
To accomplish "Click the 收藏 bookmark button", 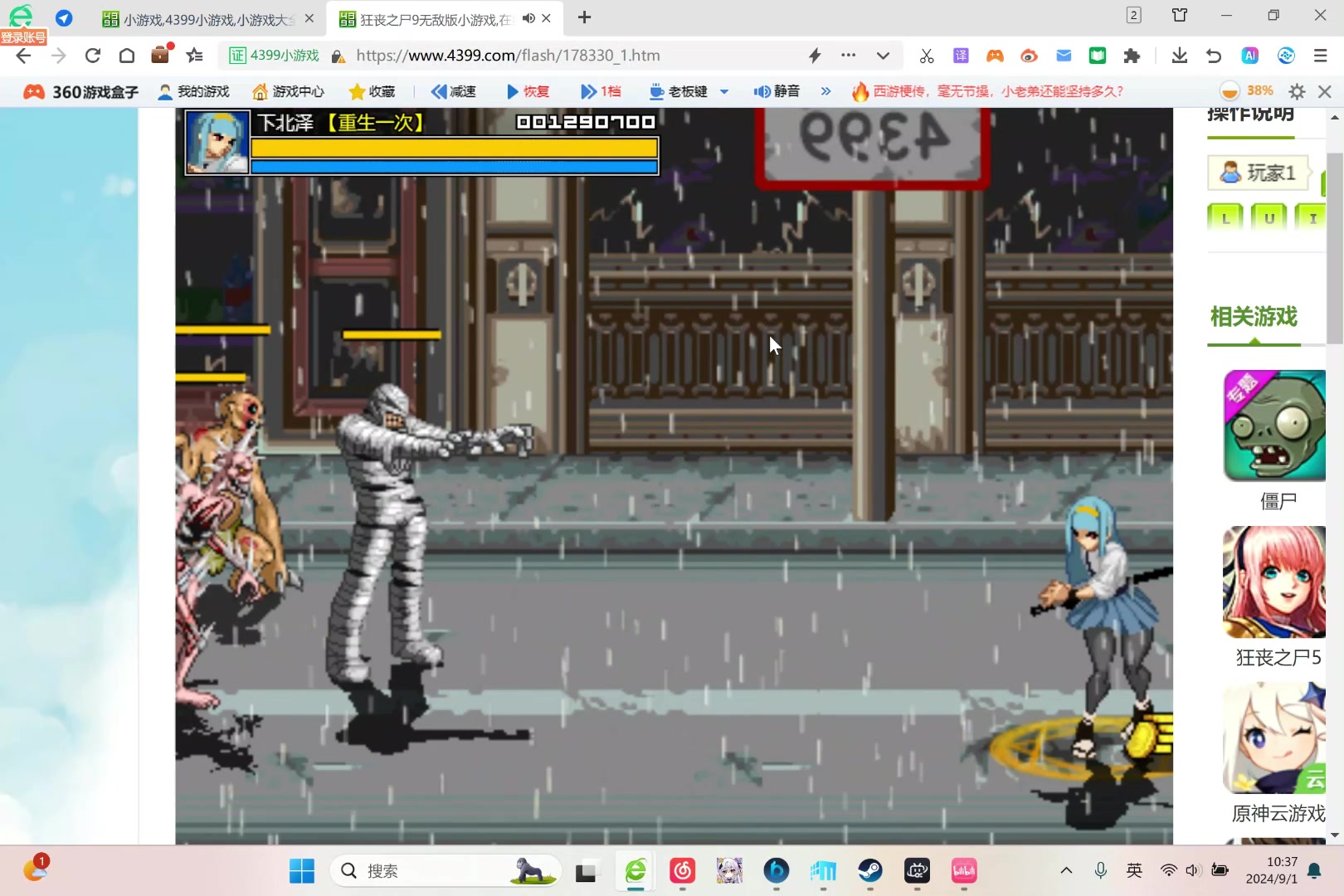I will pyautogui.click(x=372, y=91).
